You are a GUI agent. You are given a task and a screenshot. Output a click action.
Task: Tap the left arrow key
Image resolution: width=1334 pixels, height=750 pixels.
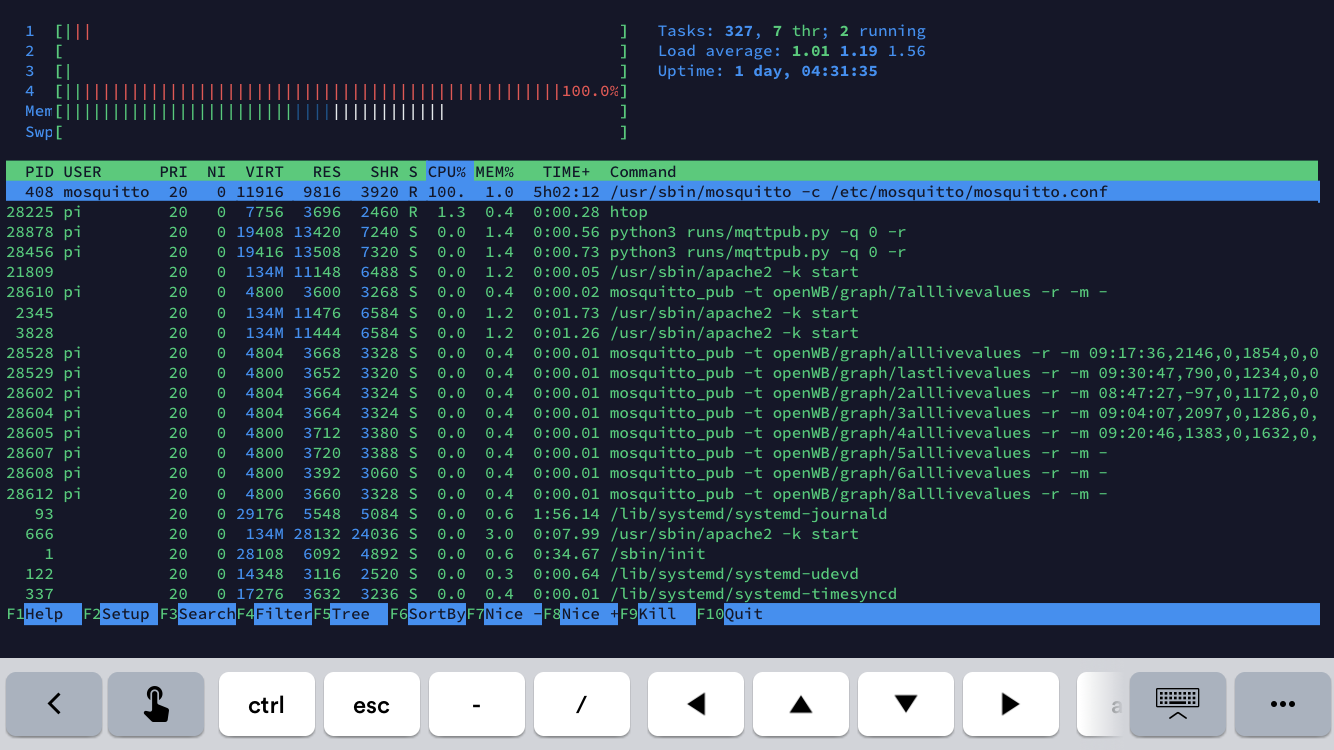point(696,704)
